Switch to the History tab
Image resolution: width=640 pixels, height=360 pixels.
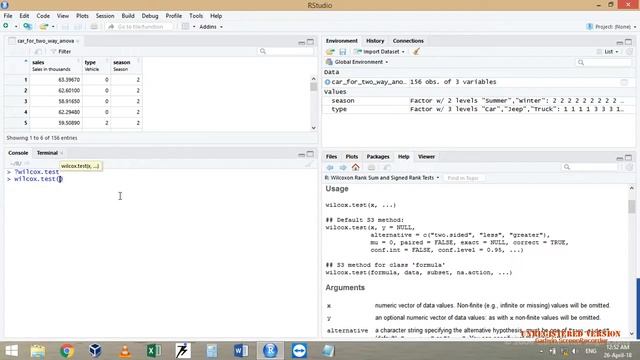pyautogui.click(x=375, y=41)
